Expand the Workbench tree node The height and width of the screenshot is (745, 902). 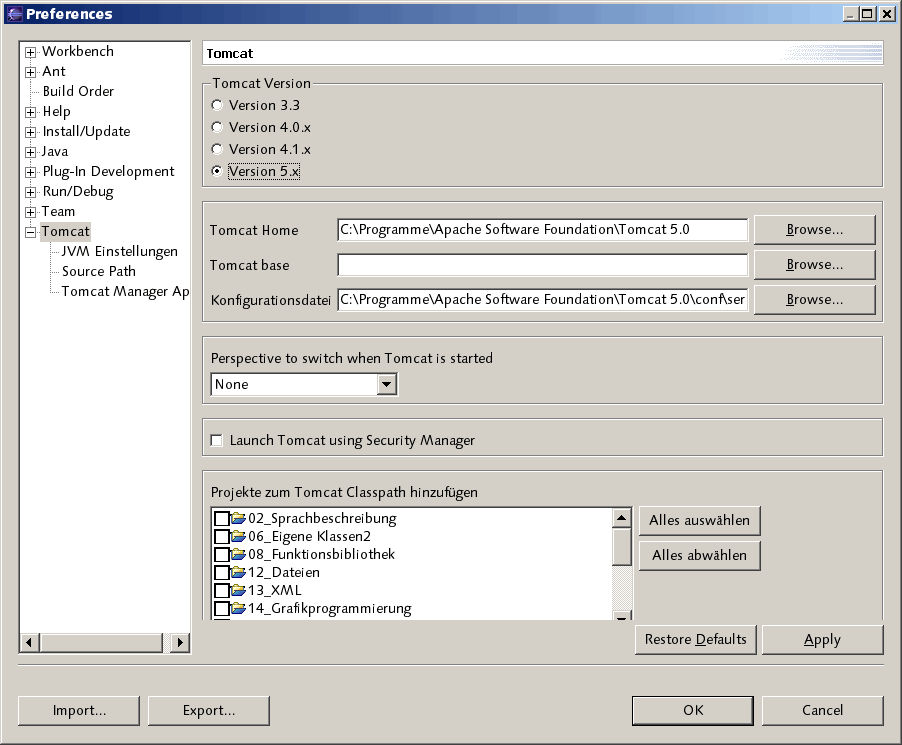[x=31, y=52]
